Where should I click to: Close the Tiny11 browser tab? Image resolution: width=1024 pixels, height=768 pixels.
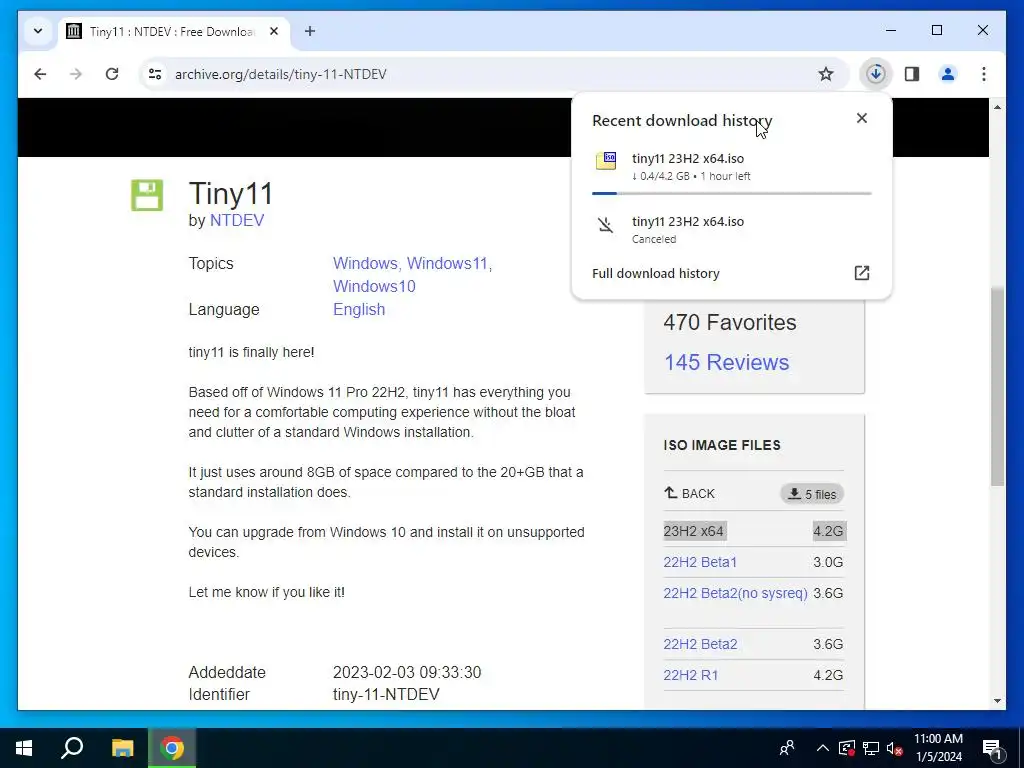click(274, 31)
